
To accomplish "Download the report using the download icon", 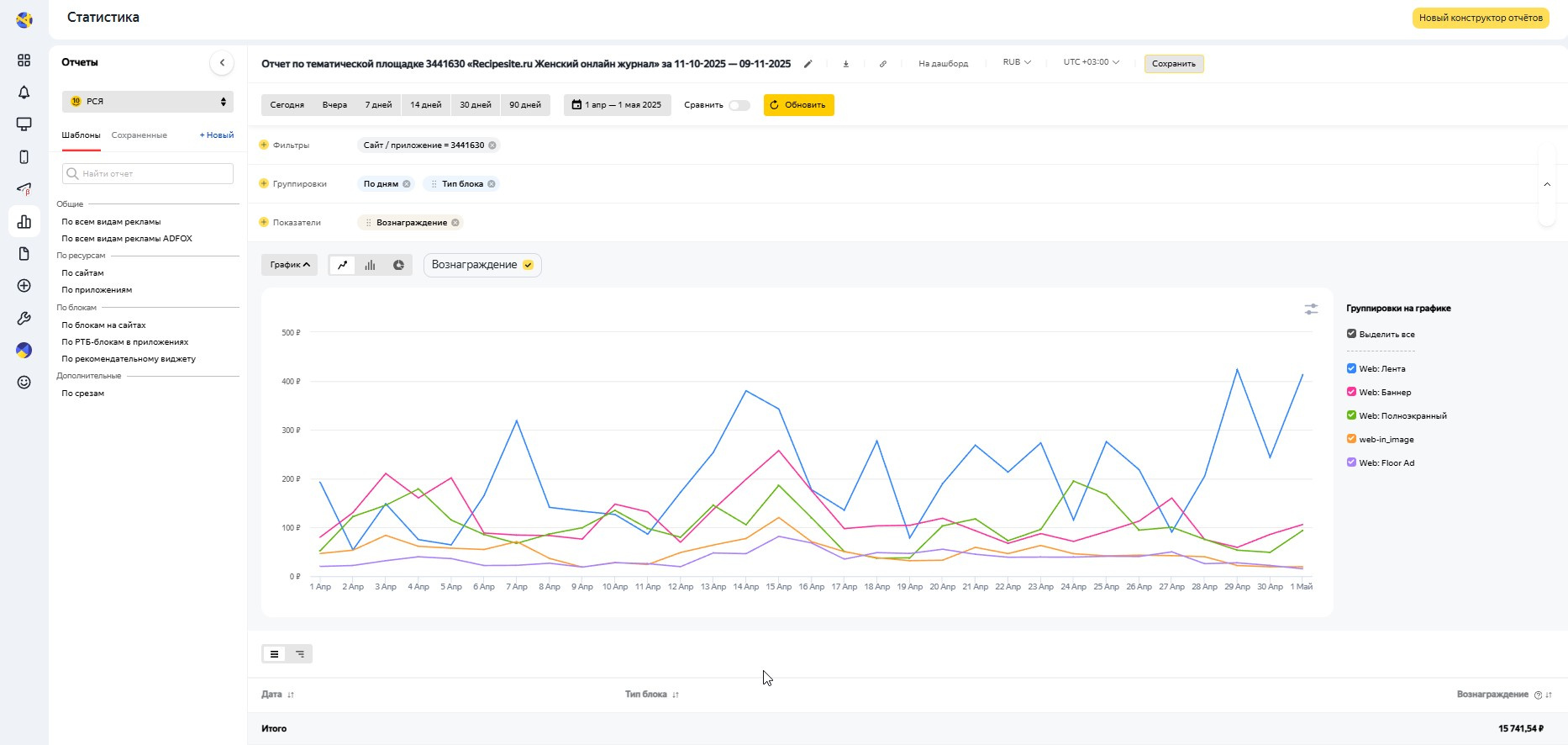I will click(845, 64).
